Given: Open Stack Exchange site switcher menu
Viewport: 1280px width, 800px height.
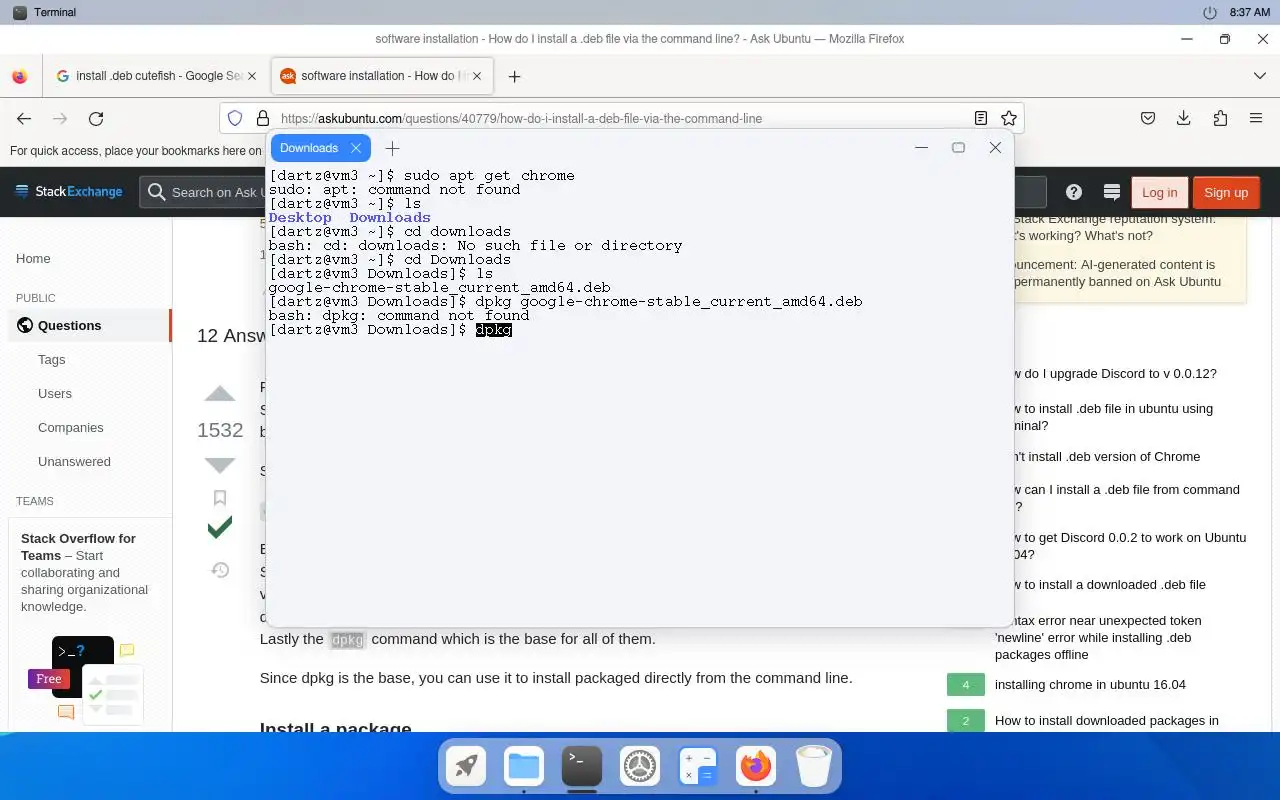Looking at the screenshot, I should pyautogui.click(x=68, y=192).
